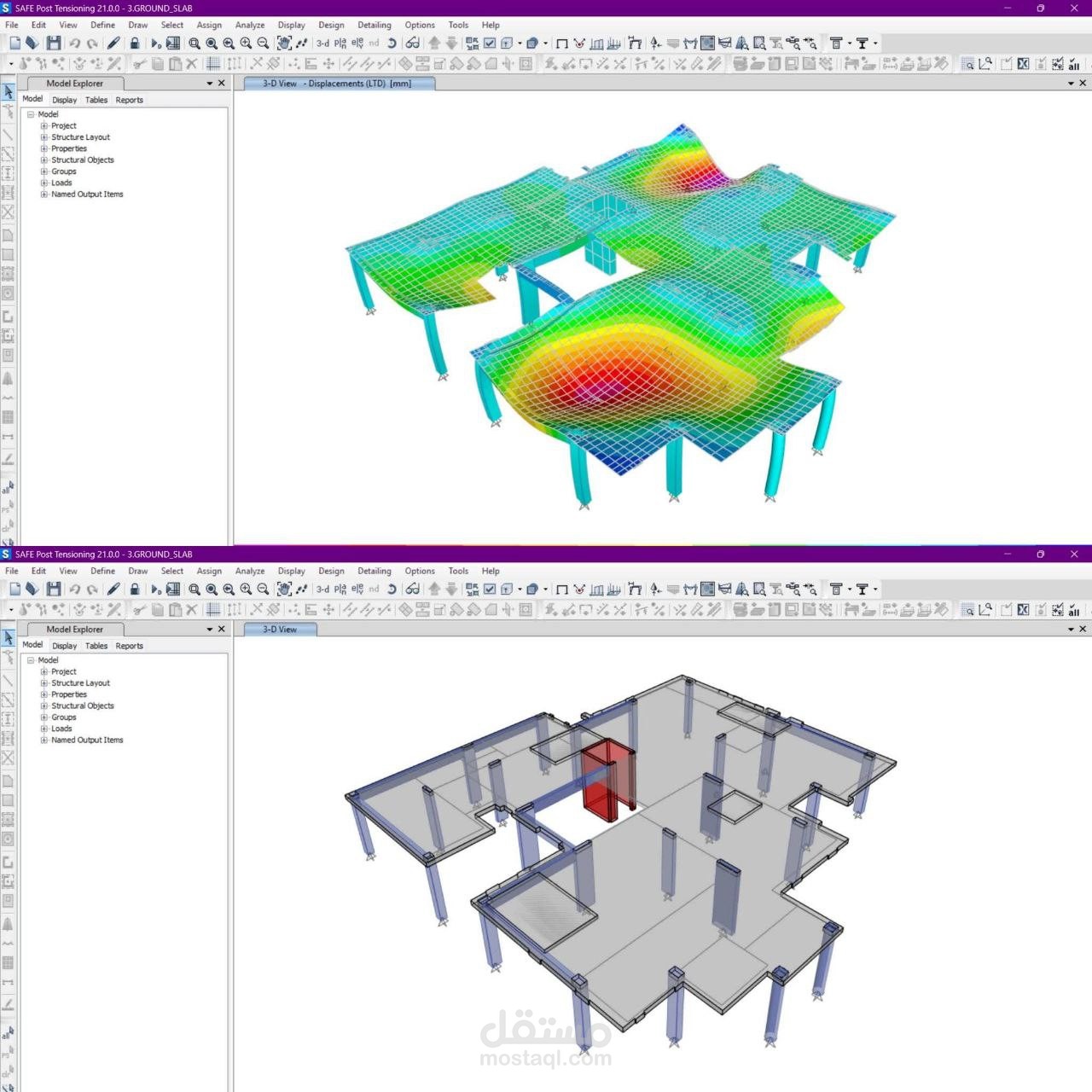
Task: Expand Structural Objects node in top window
Action: (44, 160)
